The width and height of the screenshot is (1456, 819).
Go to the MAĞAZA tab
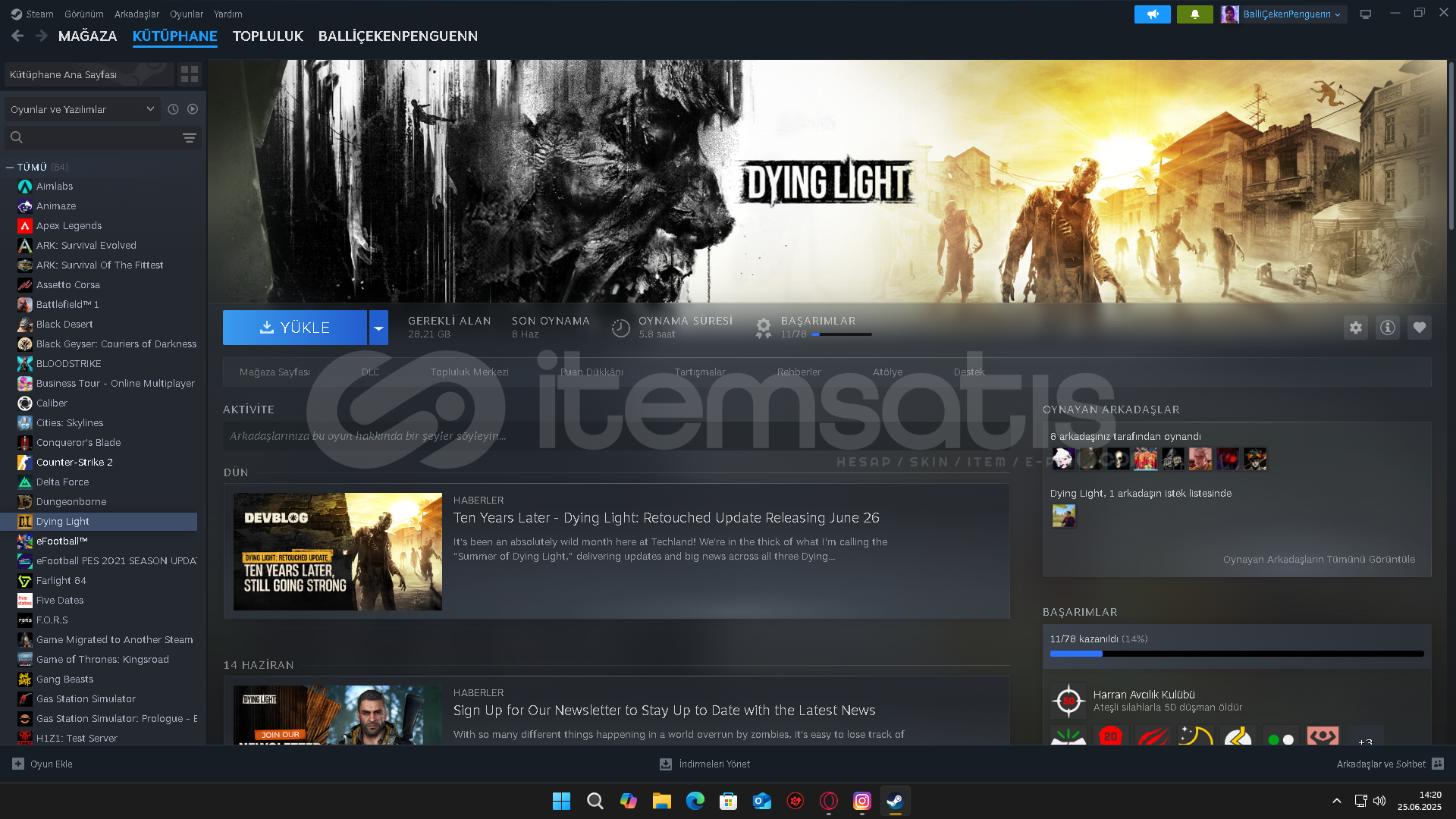coord(87,36)
